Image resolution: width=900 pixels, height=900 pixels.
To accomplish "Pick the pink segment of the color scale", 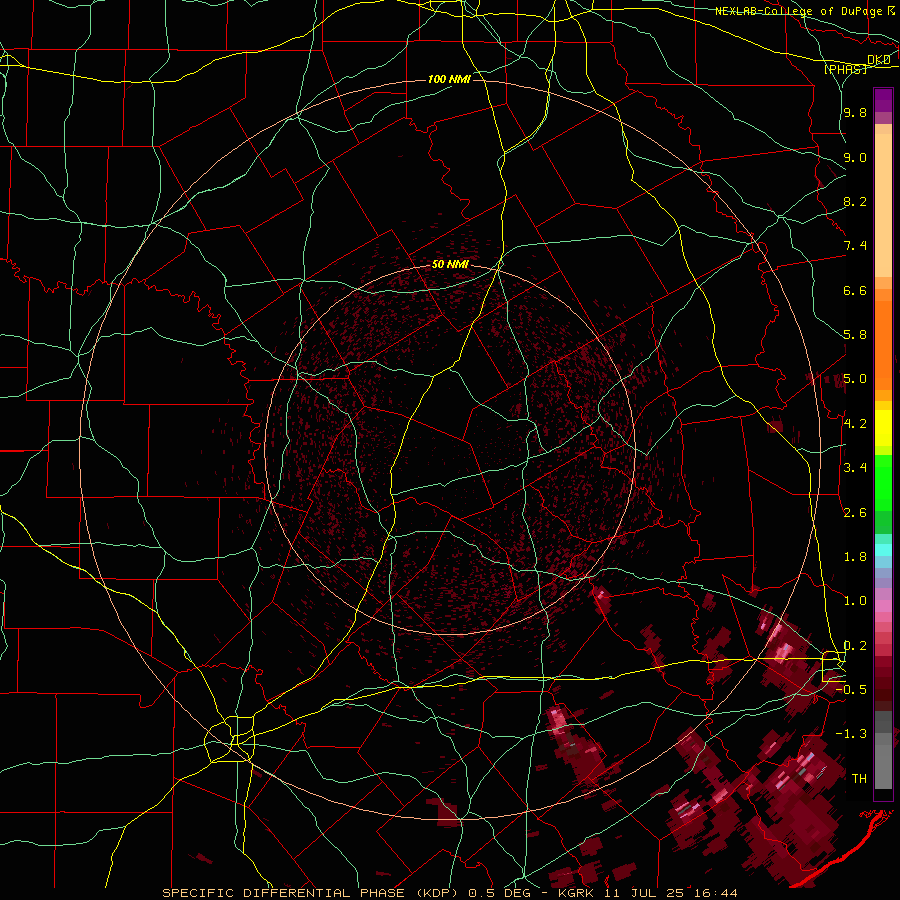I will [883, 606].
